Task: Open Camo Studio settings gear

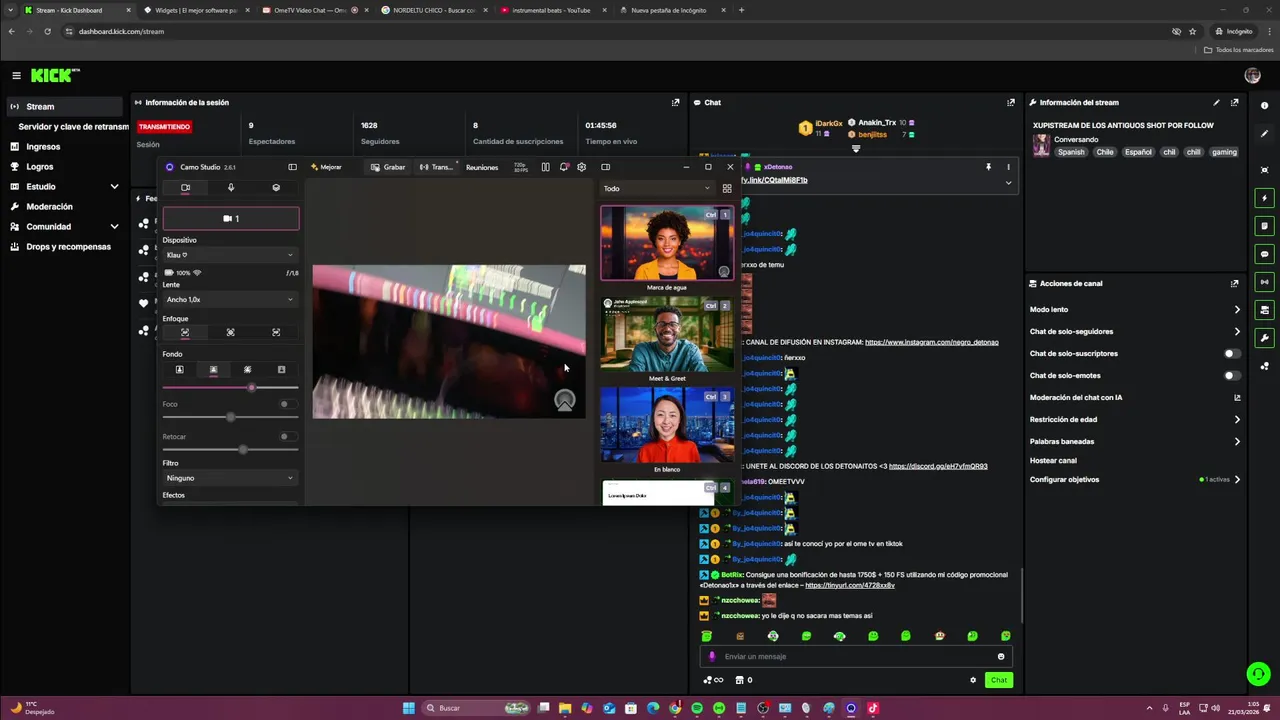Action: tap(582, 167)
